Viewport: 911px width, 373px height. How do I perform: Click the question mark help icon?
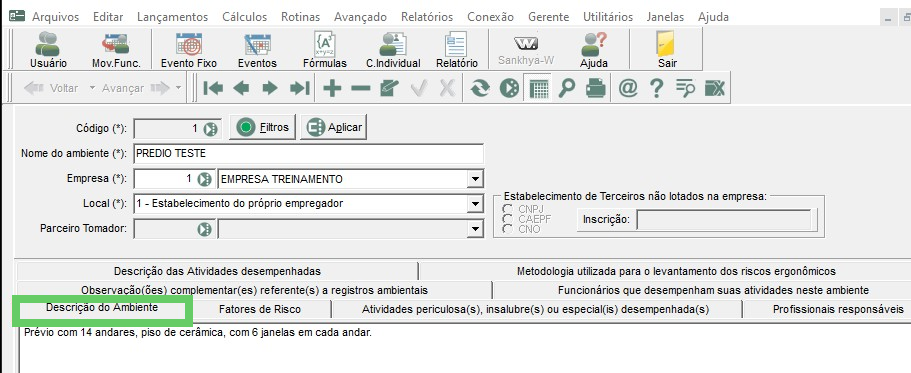click(657, 88)
